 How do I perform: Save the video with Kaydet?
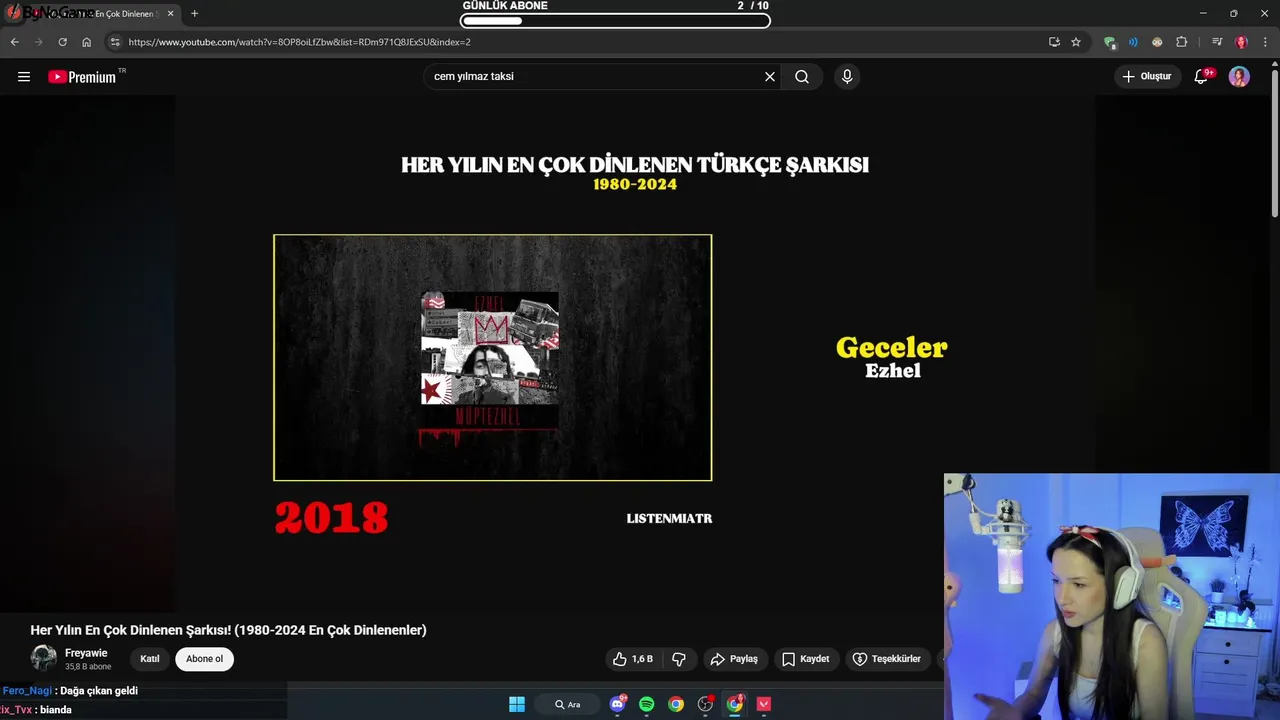point(806,659)
